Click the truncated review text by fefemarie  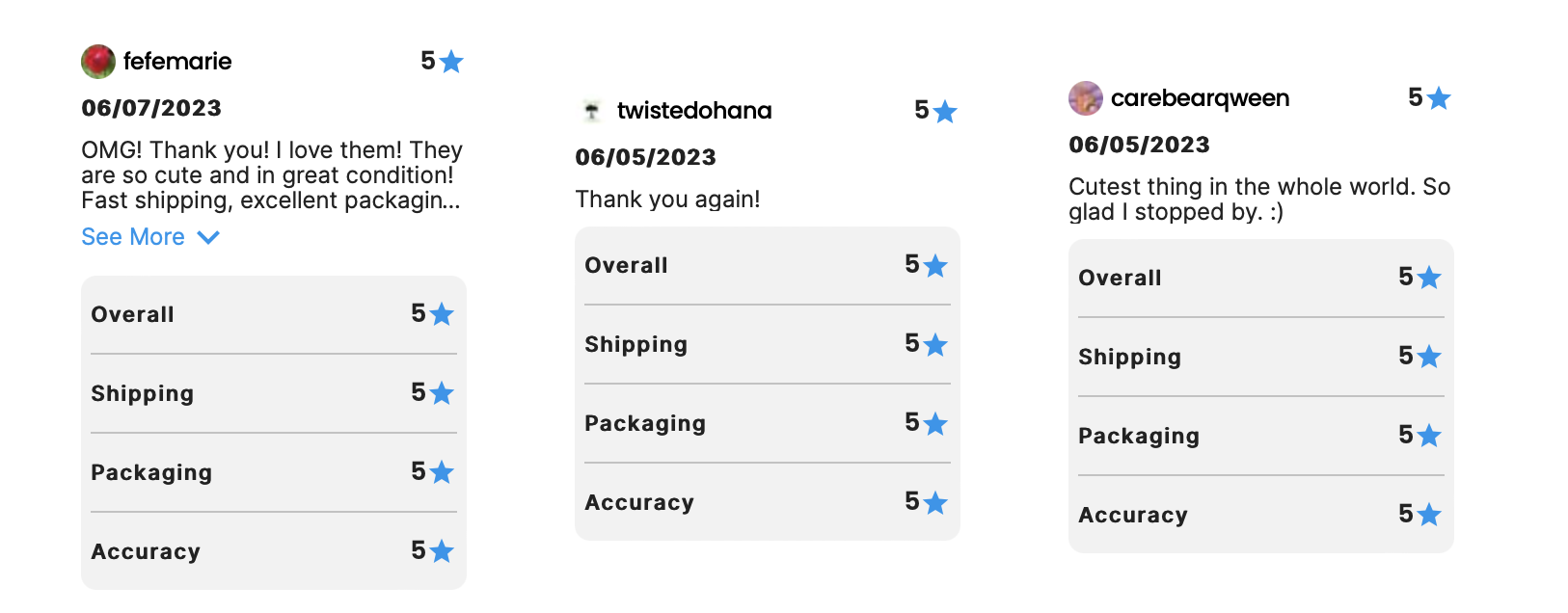[x=271, y=175]
